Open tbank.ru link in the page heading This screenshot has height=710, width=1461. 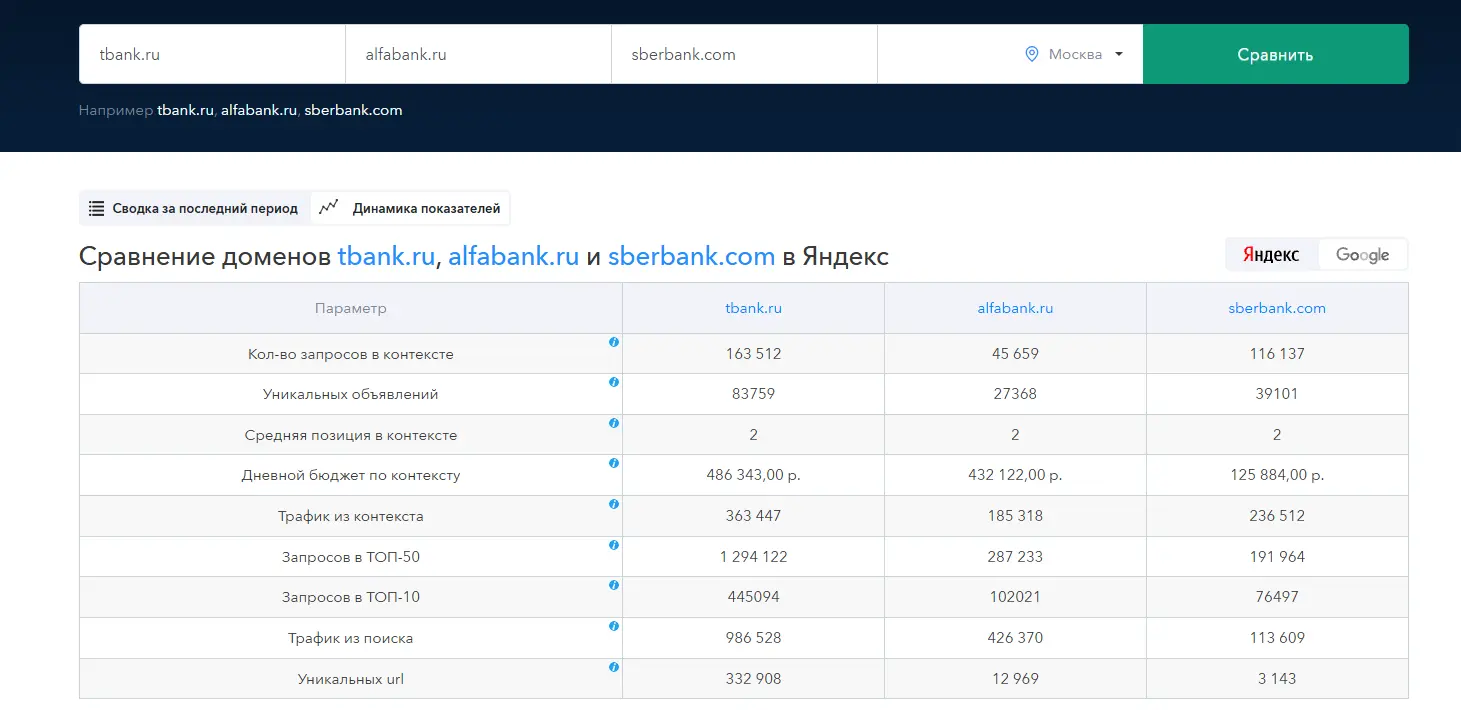(386, 256)
